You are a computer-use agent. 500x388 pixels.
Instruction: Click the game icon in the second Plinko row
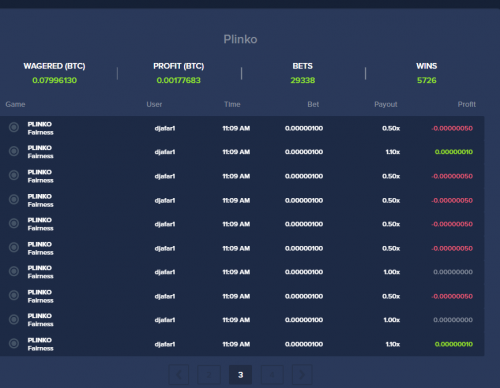[14, 151]
